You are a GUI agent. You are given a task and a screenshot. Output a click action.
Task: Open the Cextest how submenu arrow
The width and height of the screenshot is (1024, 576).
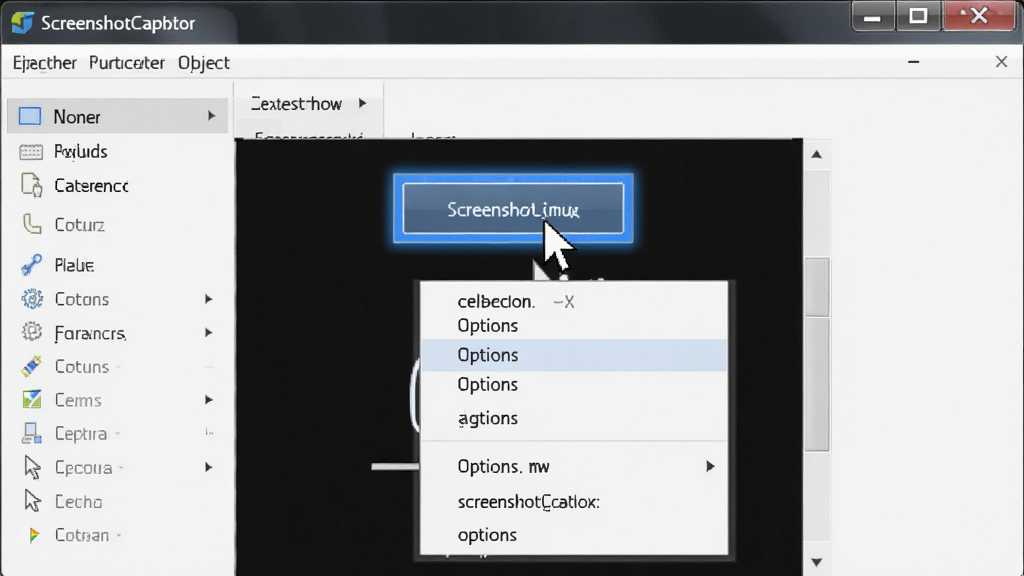click(362, 103)
